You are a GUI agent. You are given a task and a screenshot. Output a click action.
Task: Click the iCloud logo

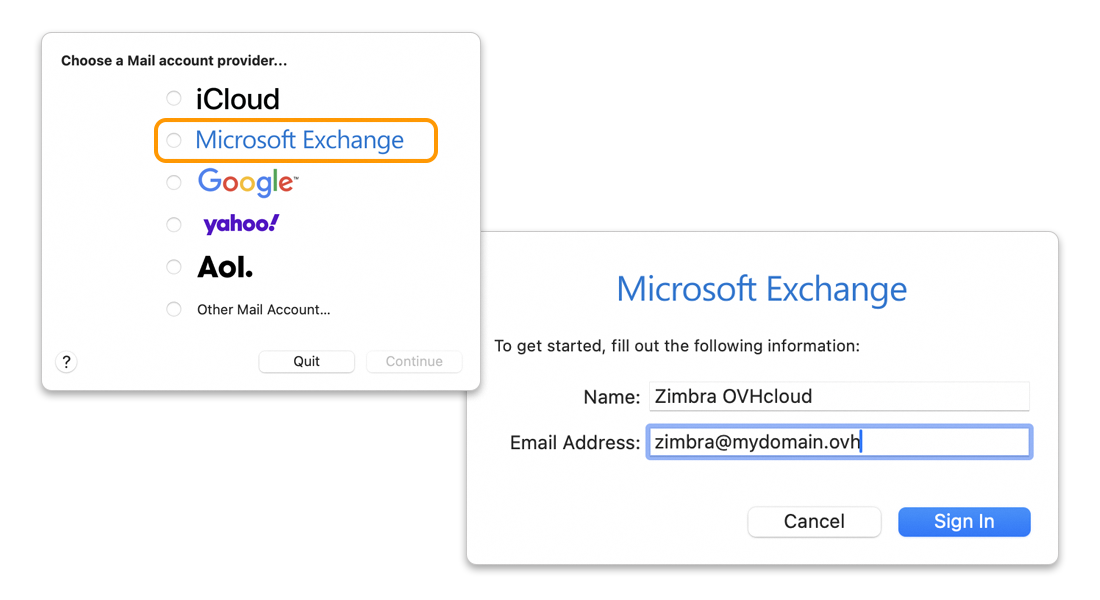click(x=237, y=98)
